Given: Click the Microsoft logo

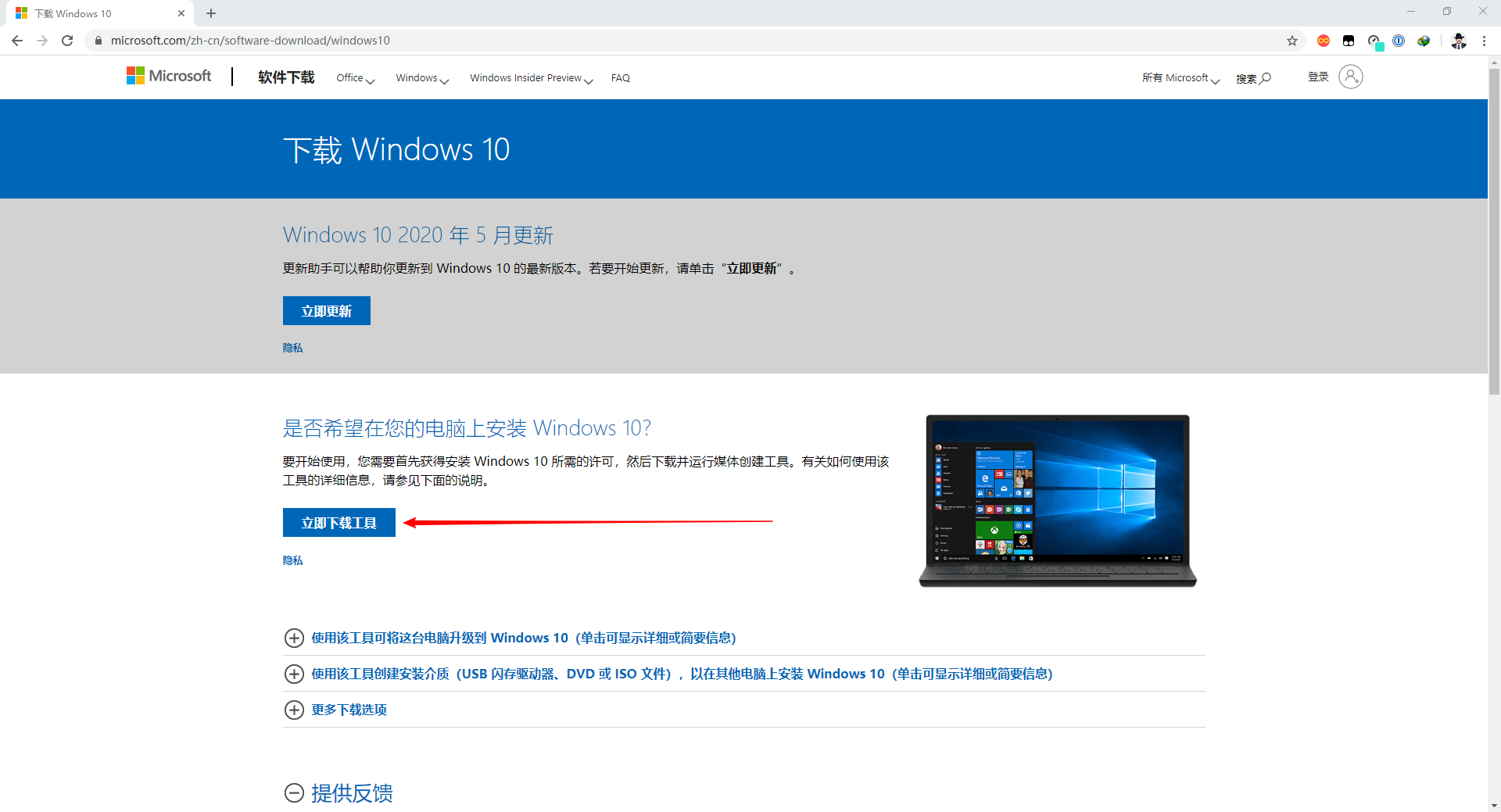Looking at the screenshot, I should 169,76.
